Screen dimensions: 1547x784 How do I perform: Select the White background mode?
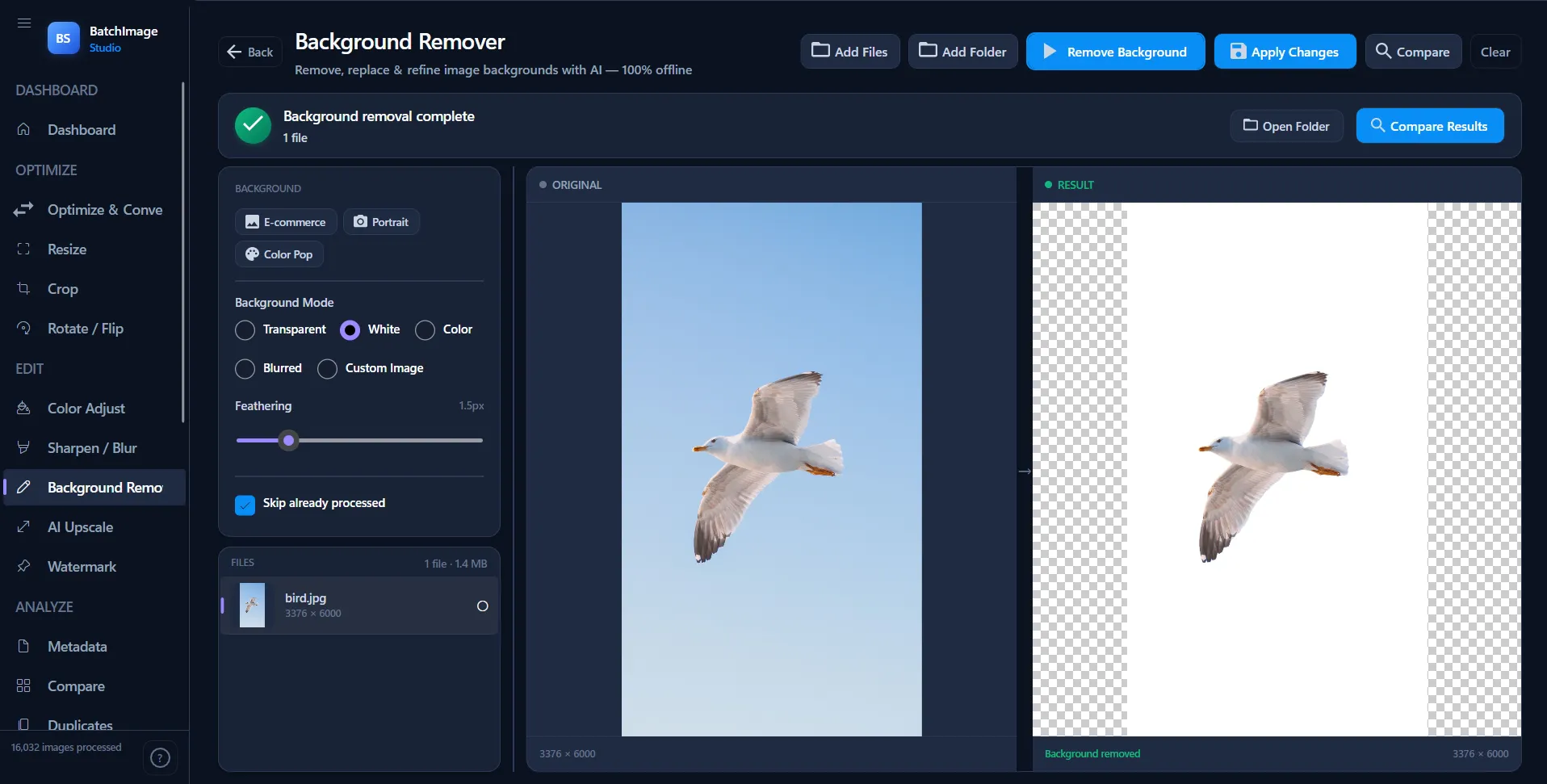[371, 329]
